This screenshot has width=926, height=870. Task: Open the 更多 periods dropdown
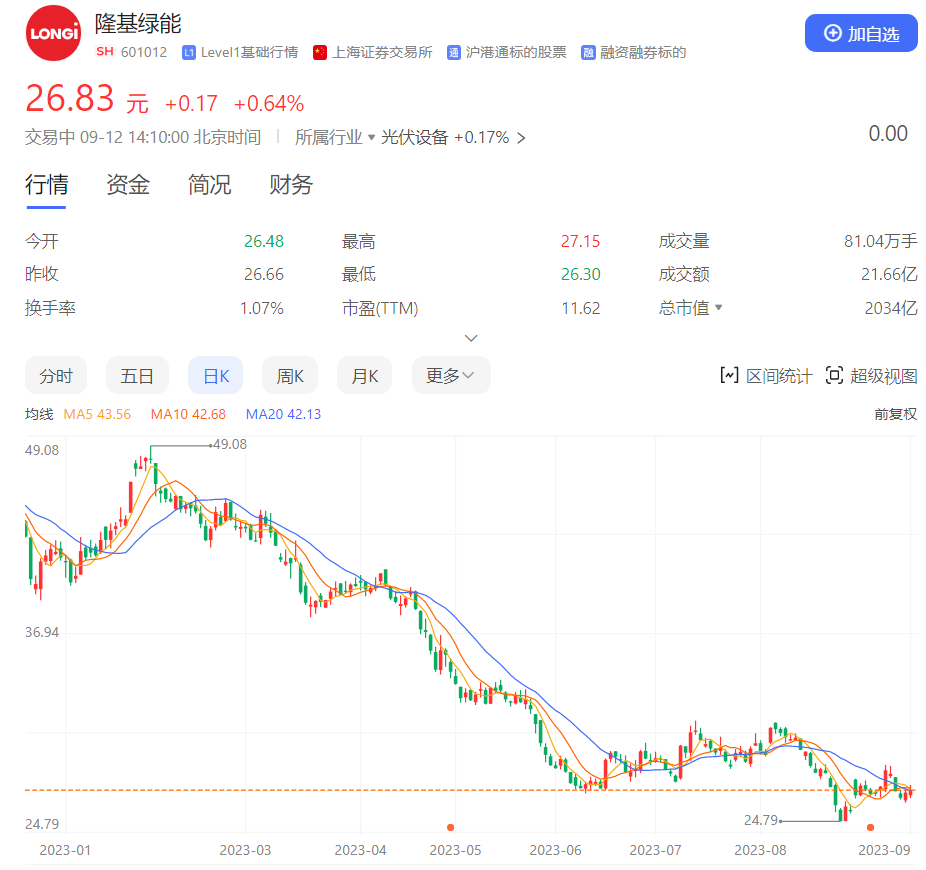450,376
